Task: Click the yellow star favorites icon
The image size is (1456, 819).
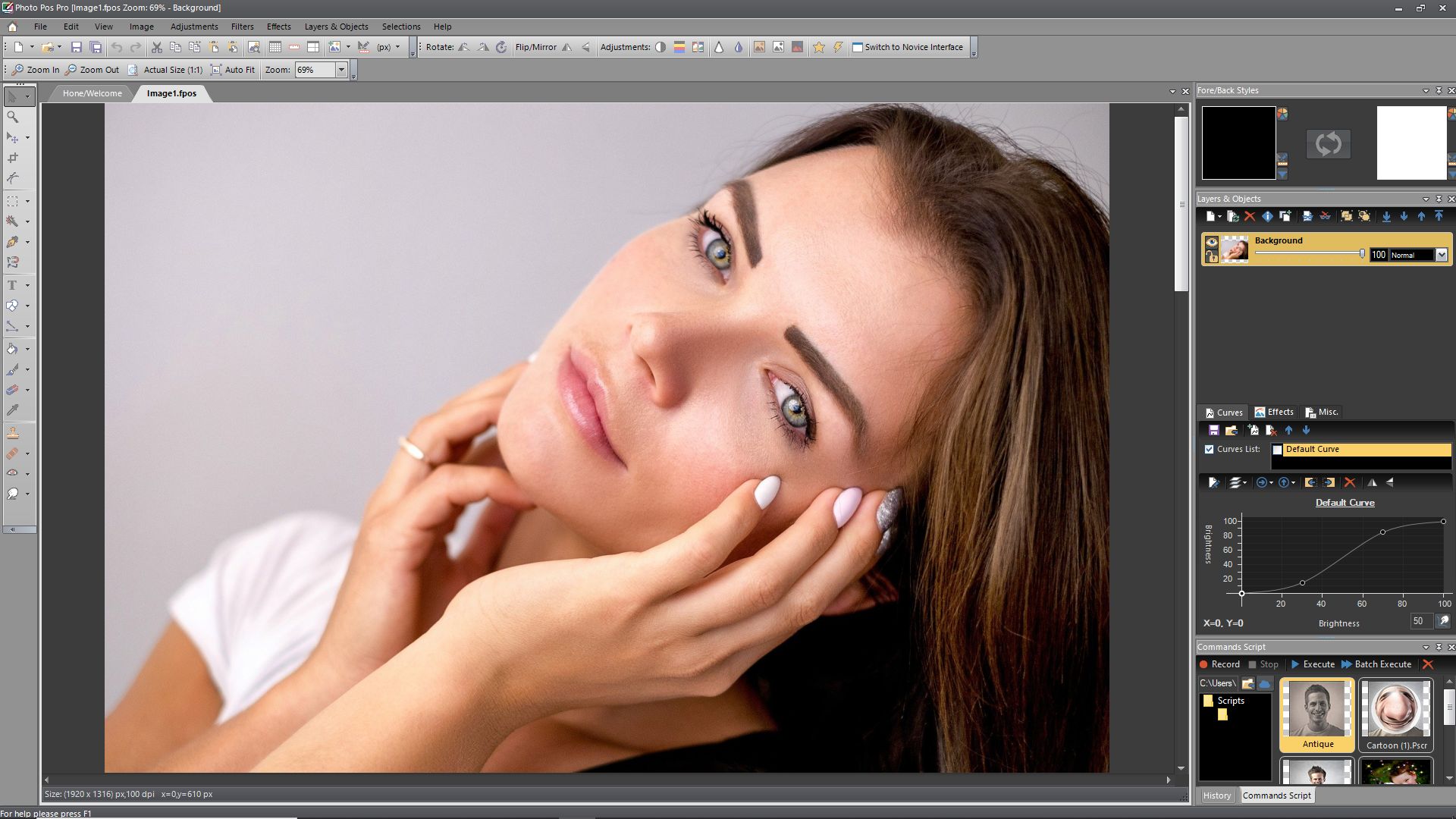Action: pos(819,47)
